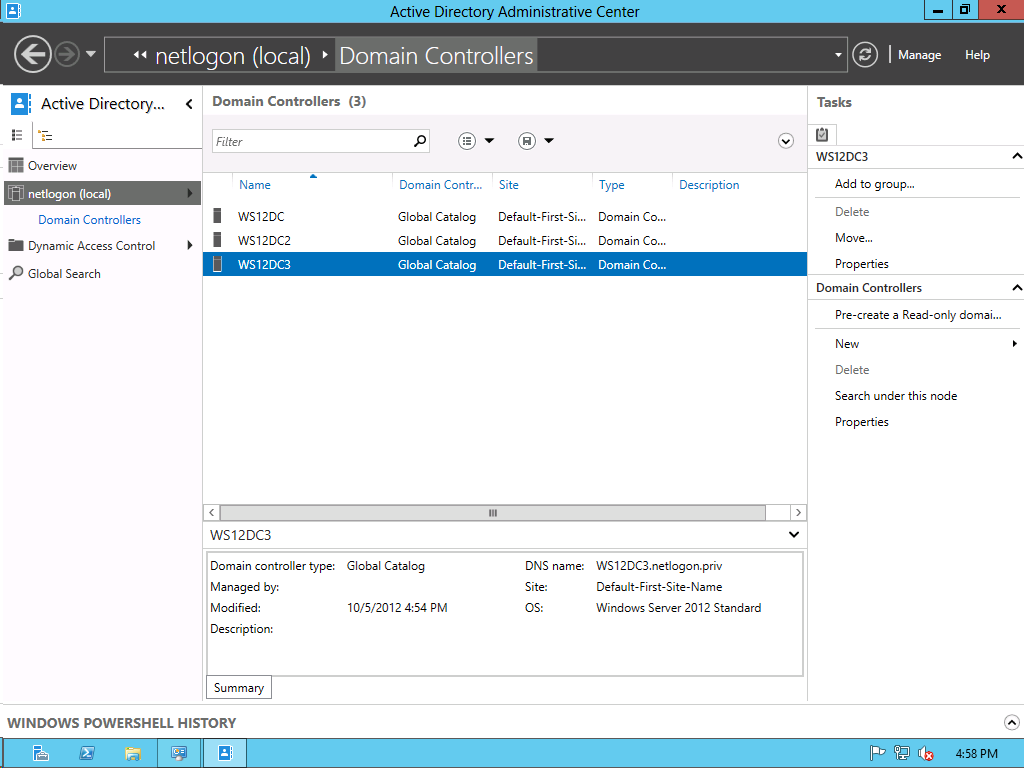Sort by Description column header

[709, 185]
